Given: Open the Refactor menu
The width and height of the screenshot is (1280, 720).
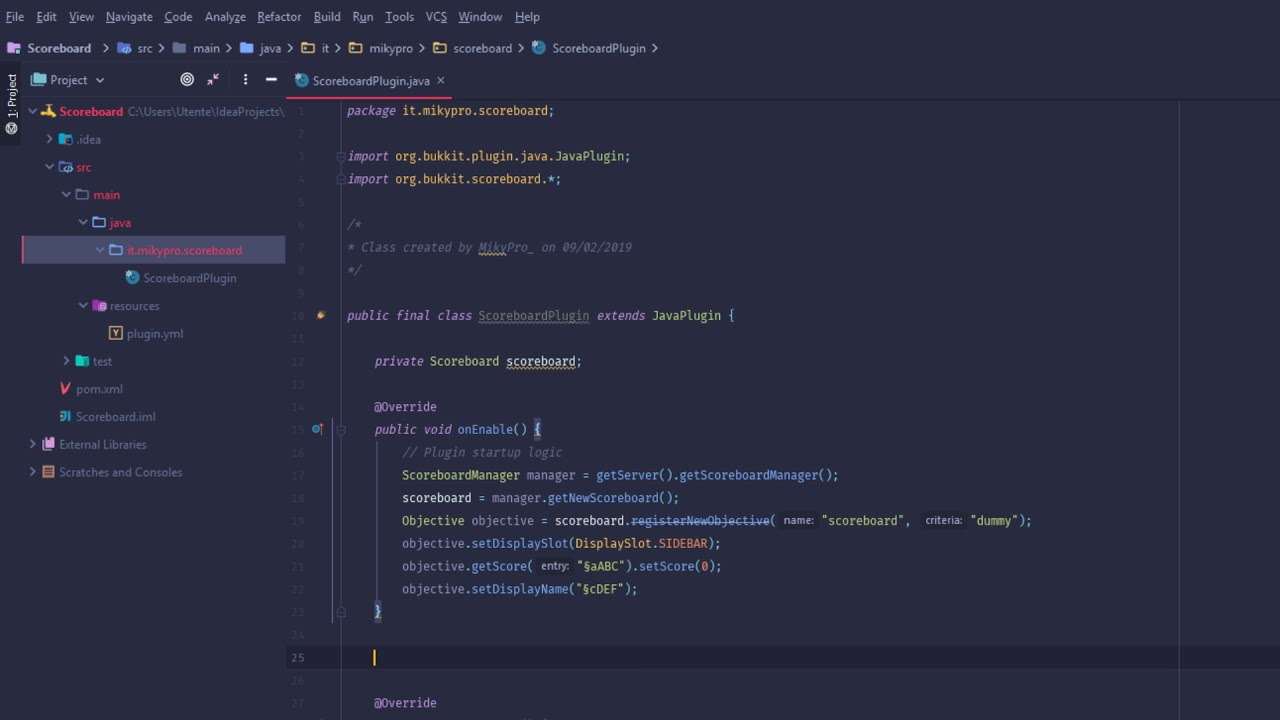Looking at the screenshot, I should pyautogui.click(x=279, y=16).
